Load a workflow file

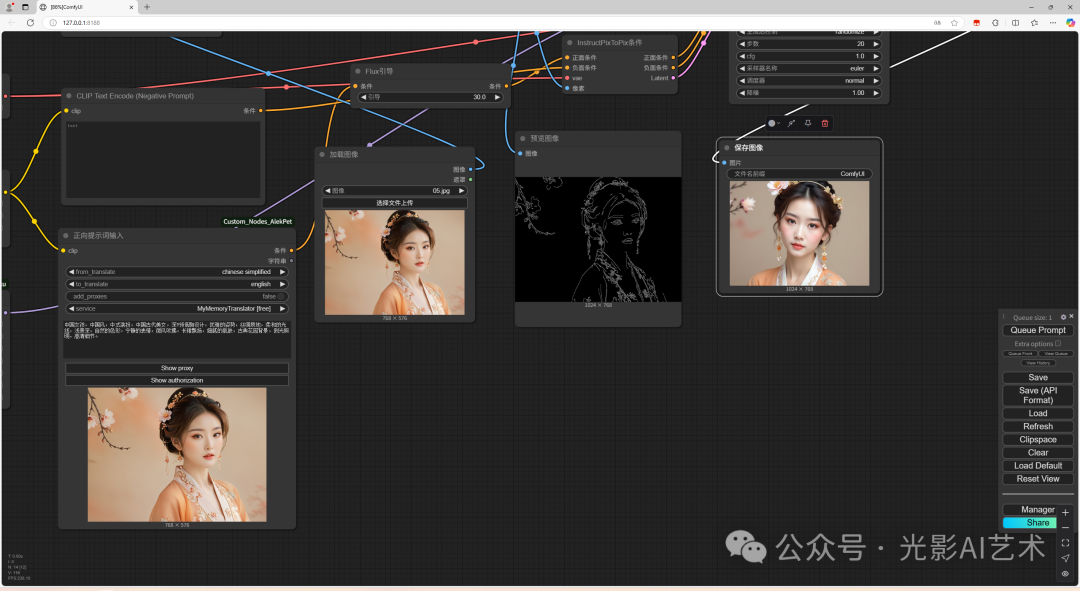pyautogui.click(x=1037, y=413)
